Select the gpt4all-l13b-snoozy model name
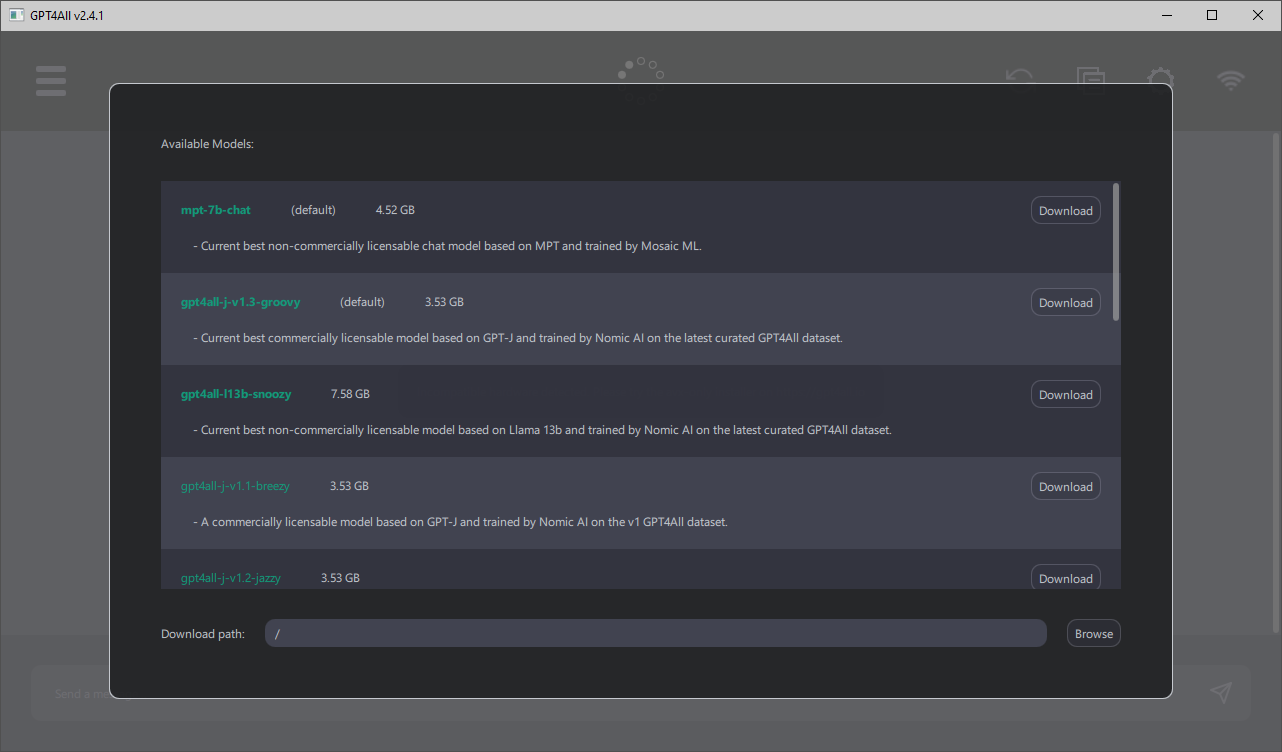The image size is (1282, 752). point(236,394)
